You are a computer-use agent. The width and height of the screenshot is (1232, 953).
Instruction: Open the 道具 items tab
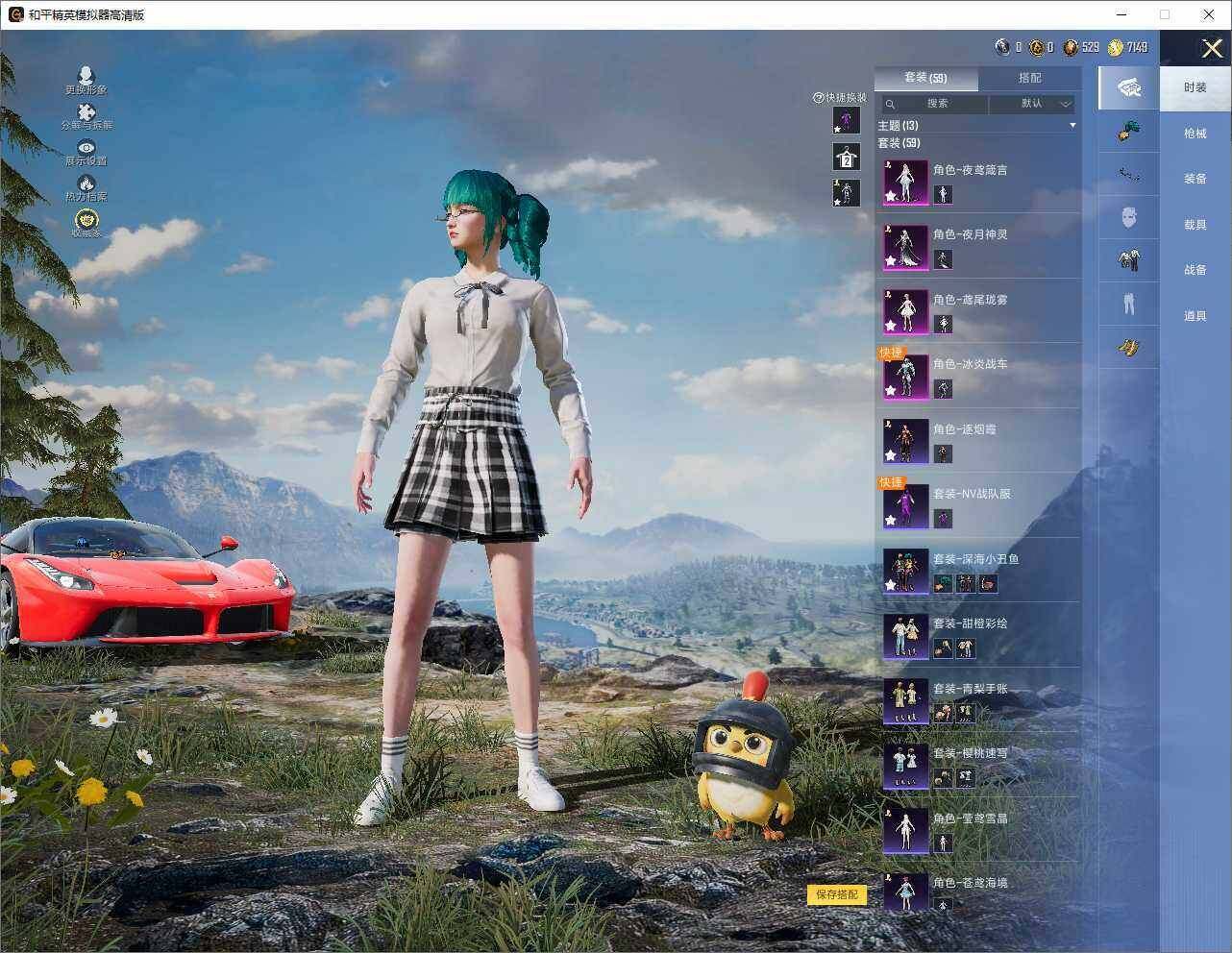(x=1195, y=316)
